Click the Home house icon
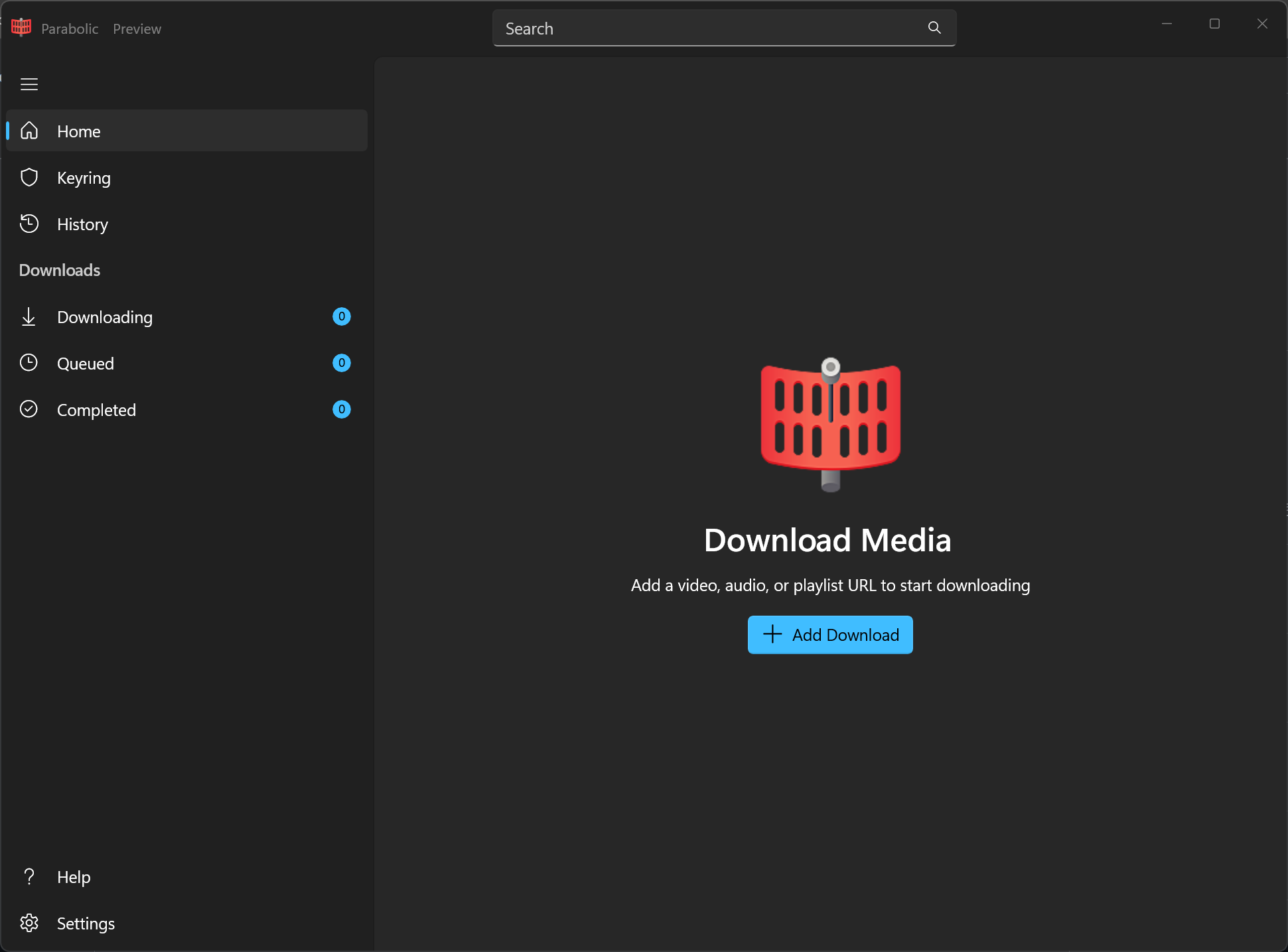The height and width of the screenshot is (952, 1288). 29,131
